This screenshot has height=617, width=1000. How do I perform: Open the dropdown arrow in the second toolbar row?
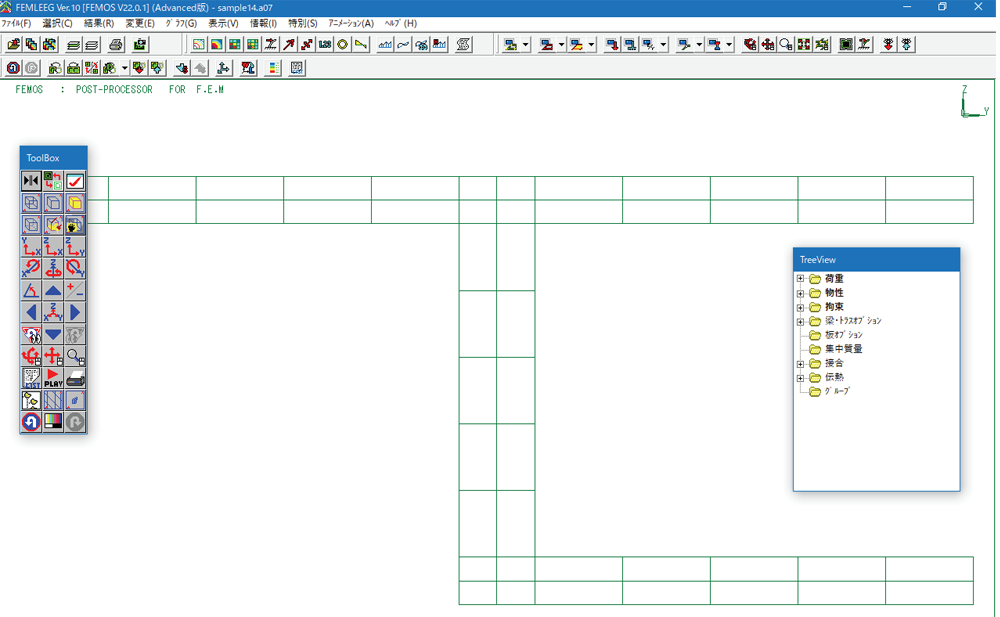124,68
